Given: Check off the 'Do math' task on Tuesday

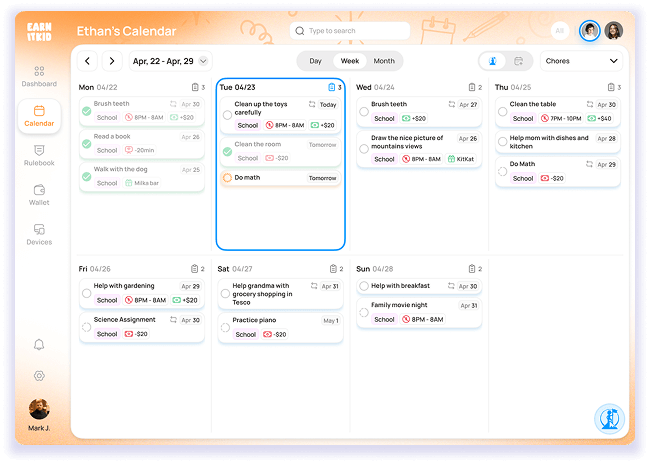Looking at the screenshot, I should click(227, 178).
